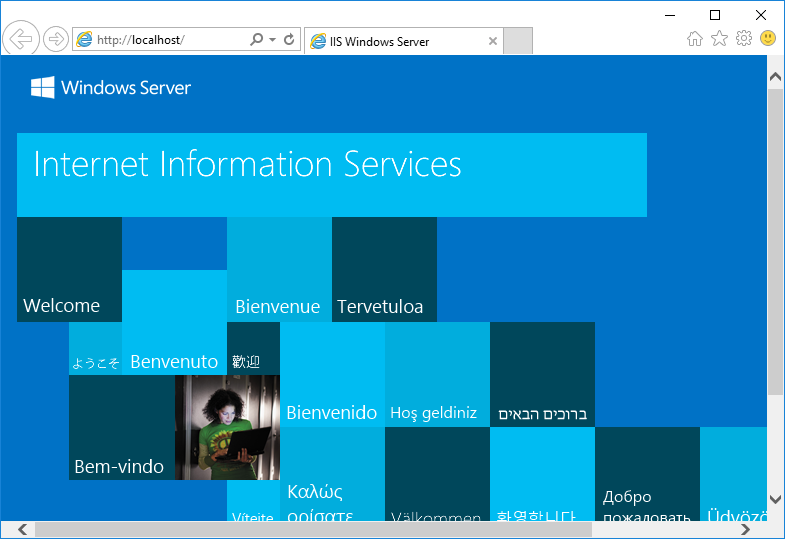Image resolution: width=787 pixels, height=560 pixels.
Task: Click the smiley feedback icon
Action: tap(768, 38)
